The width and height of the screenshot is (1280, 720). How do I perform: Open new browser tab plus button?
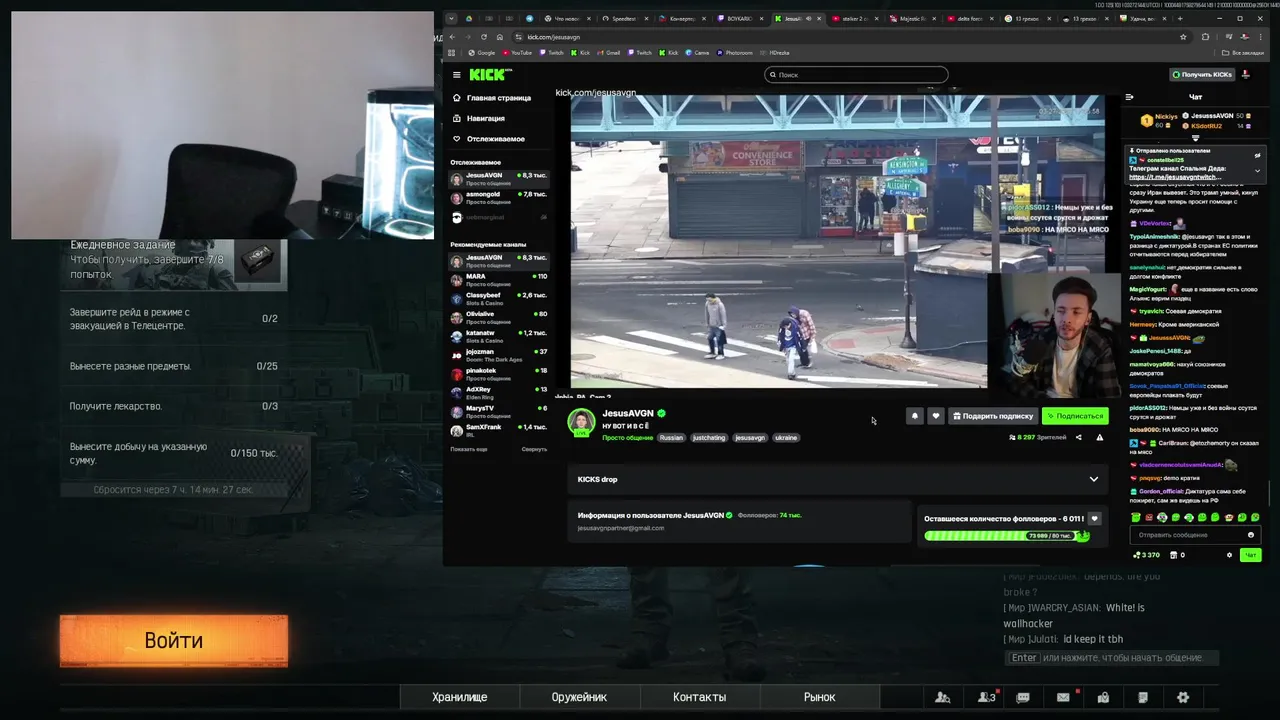(1180, 18)
